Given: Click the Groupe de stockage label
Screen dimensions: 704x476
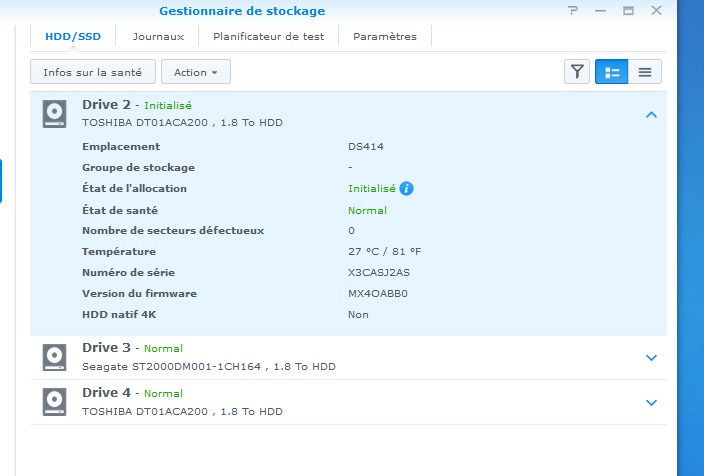Looking at the screenshot, I should coord(138,168).
